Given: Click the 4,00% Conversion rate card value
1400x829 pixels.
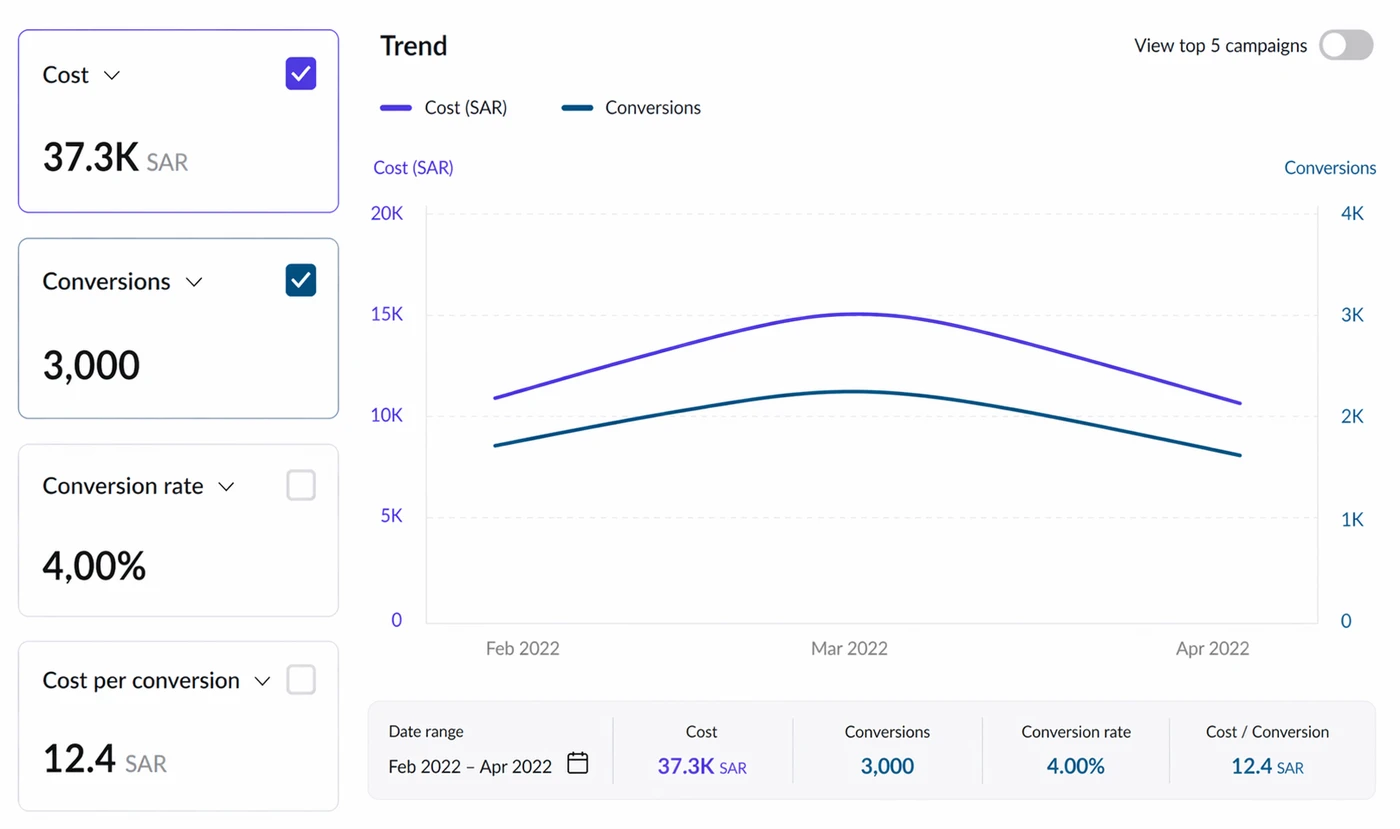Looking at the screenshot, I should click(x=94, y=566).
